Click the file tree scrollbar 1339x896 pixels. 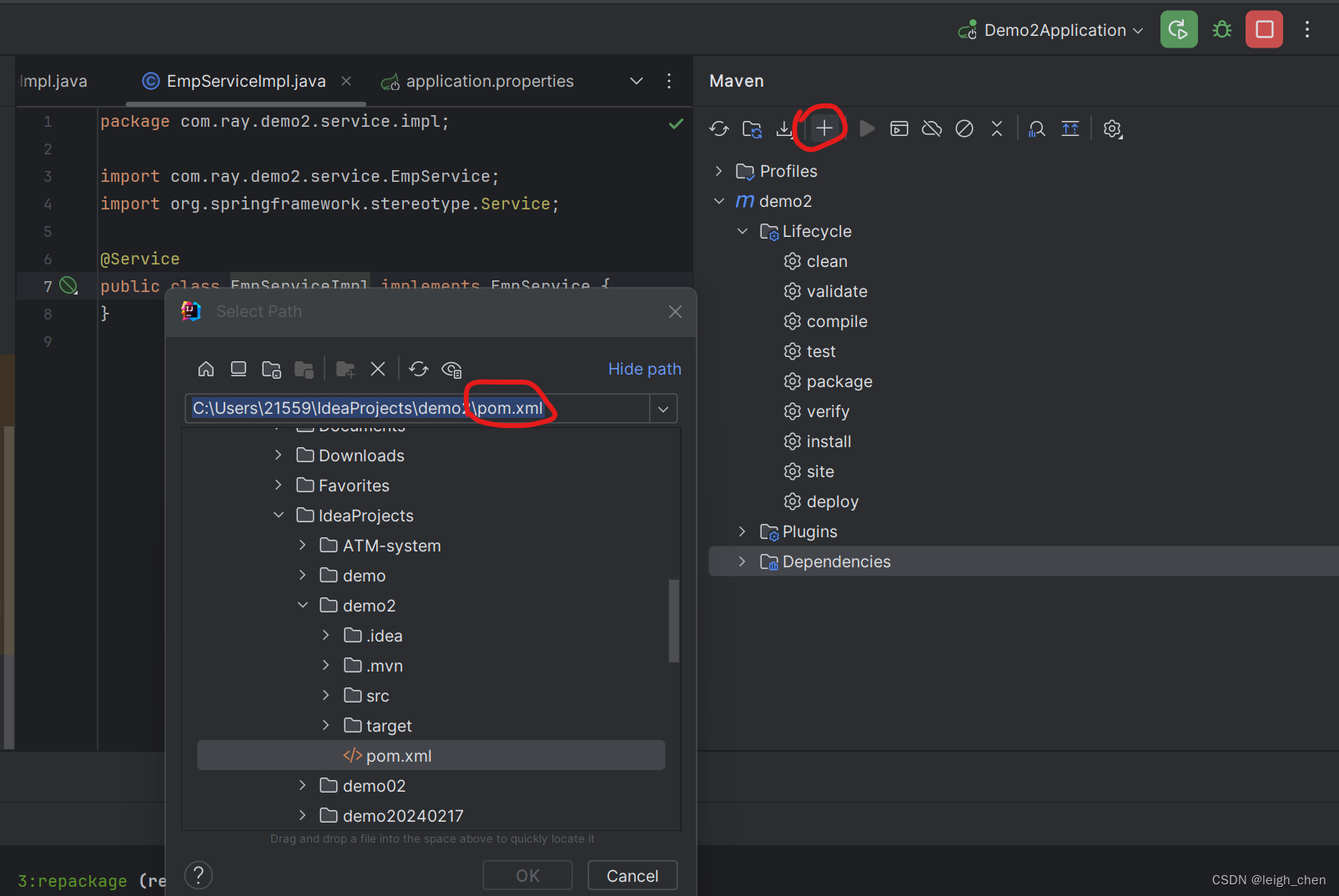(x=674, y=621)
